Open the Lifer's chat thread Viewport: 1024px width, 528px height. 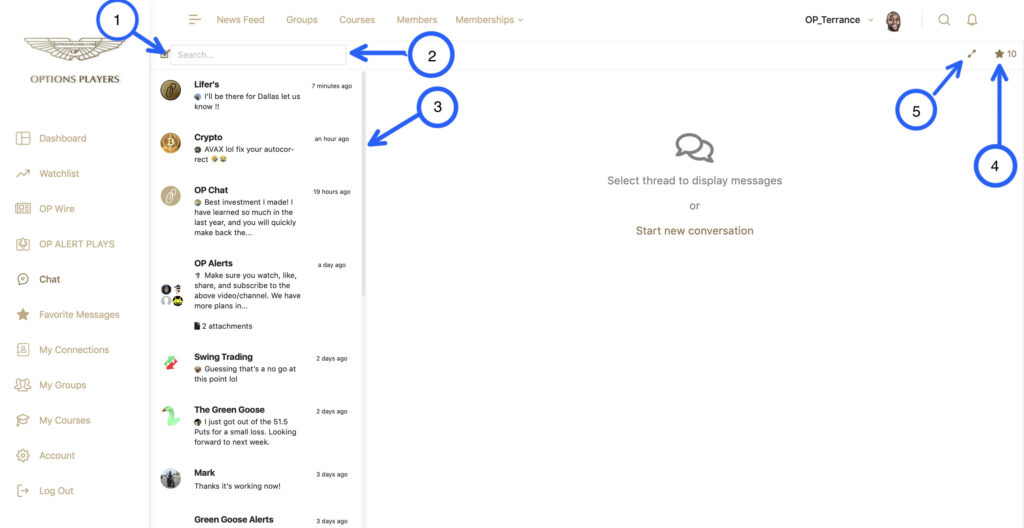click(257, 96)
